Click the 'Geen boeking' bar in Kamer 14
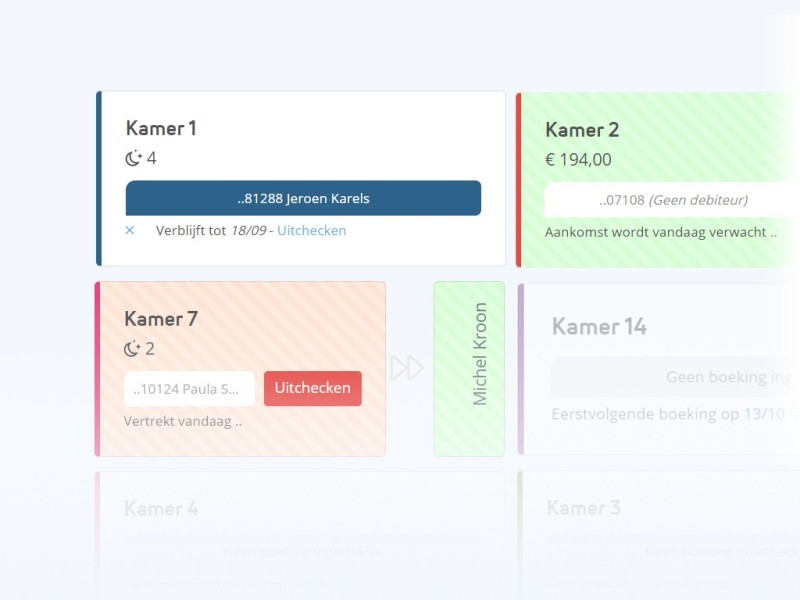Image resolution: width=800 pixels, height=600 pixels. (x=676, y=377)
